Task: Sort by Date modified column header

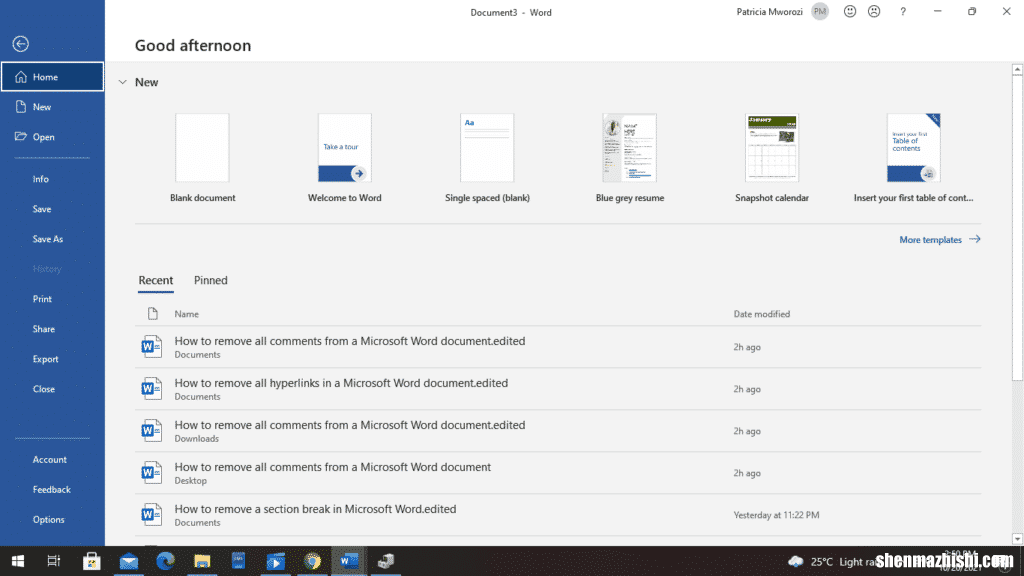Action: pyautogui.click(x=761, y=314)
